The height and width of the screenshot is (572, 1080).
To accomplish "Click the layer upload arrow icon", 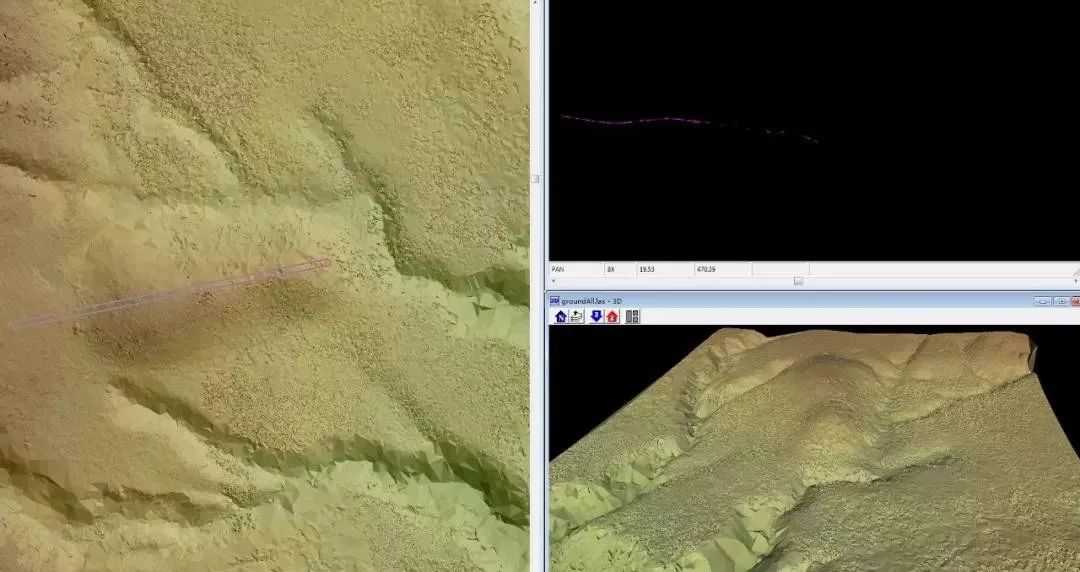I will (577, 316).
